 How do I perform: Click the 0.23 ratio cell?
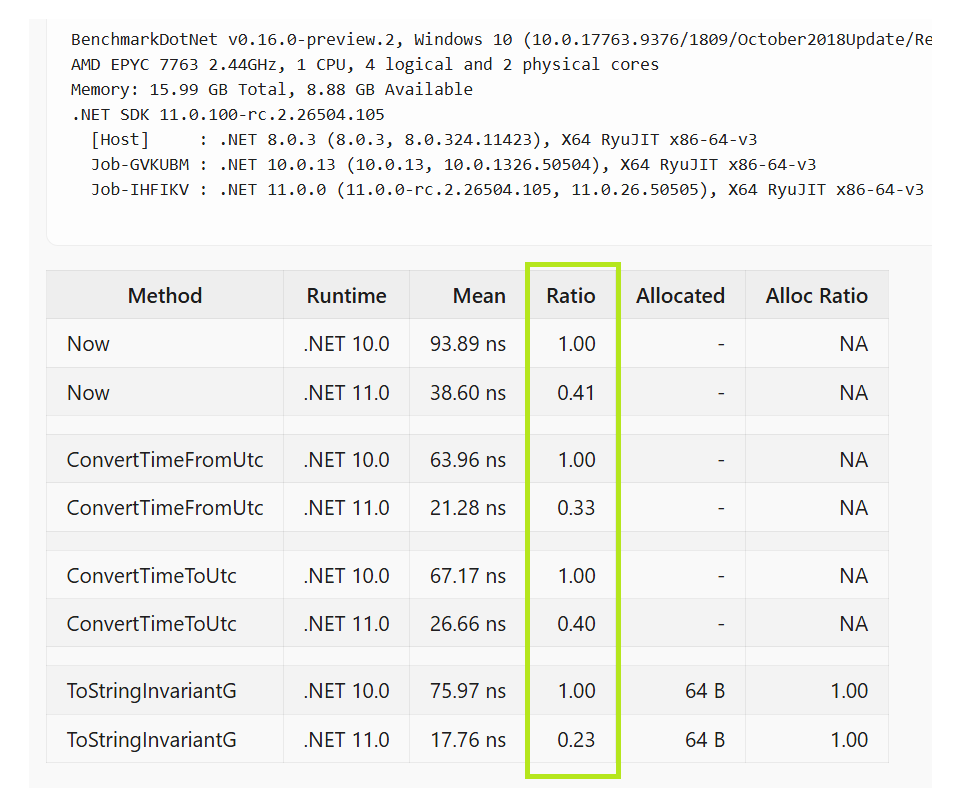[576, 739]
